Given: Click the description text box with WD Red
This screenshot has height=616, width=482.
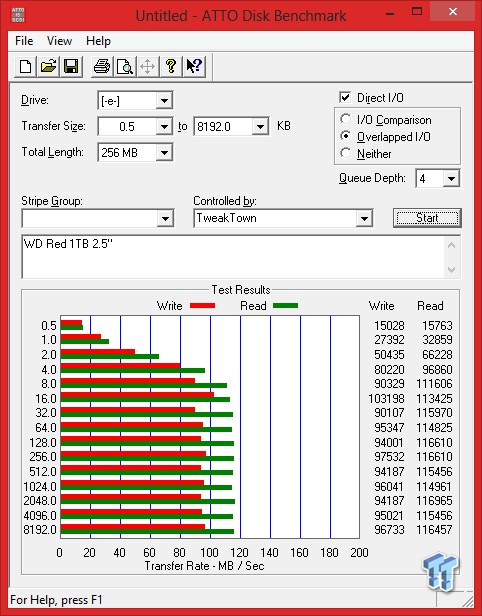Looking at the screenshot, I should [233, 257].
